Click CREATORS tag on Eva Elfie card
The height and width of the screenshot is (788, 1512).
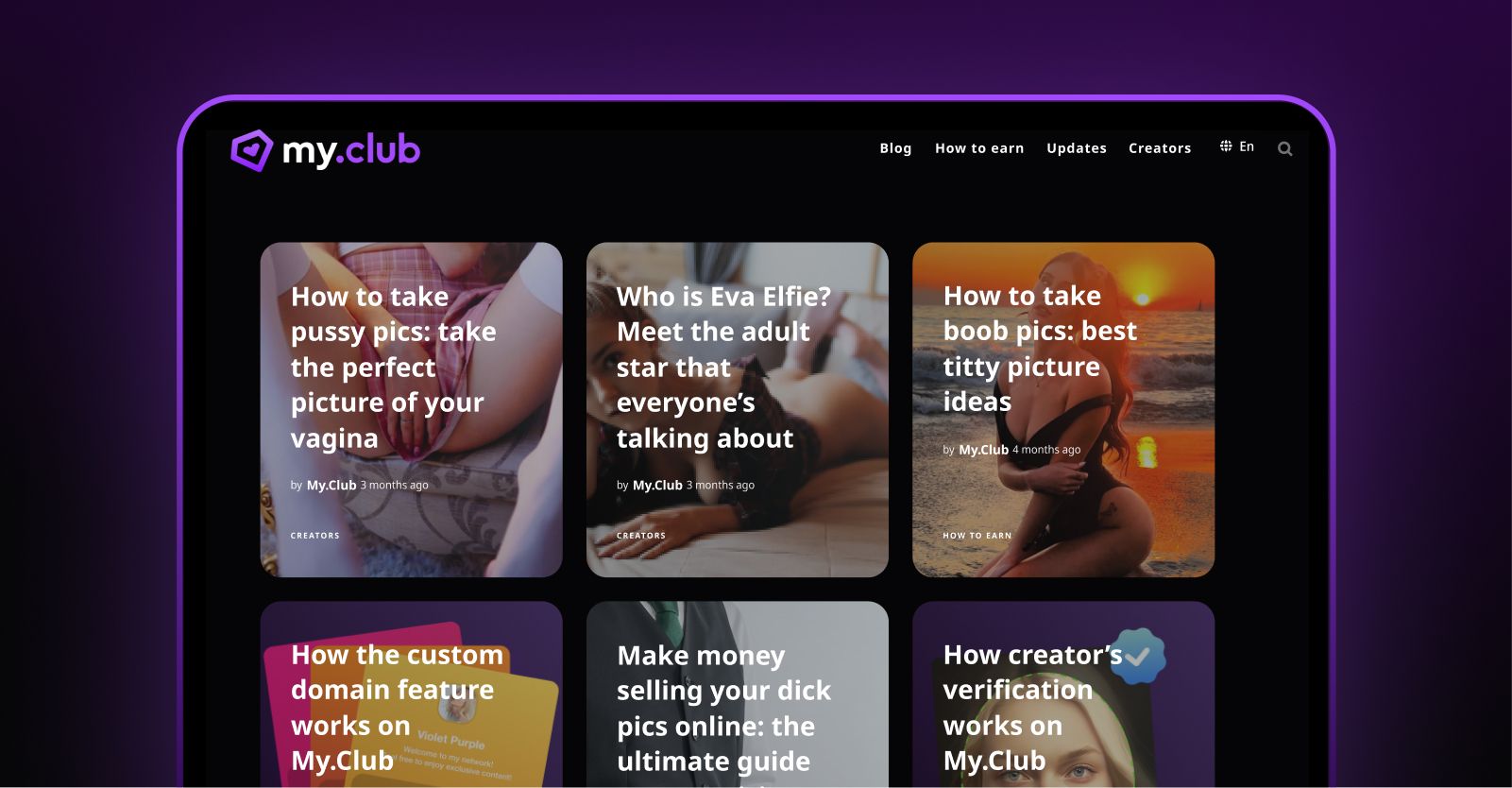coord(641,536)
